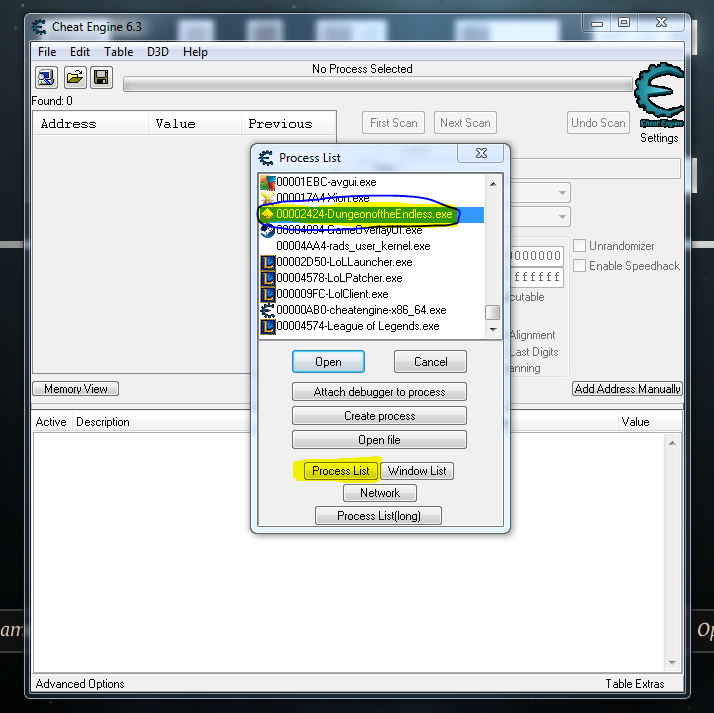Select the GameOverlayUI.exe process entry
The height and width of the screenshot is (713, 714).
pyautogui.click(x=372, y=230)
